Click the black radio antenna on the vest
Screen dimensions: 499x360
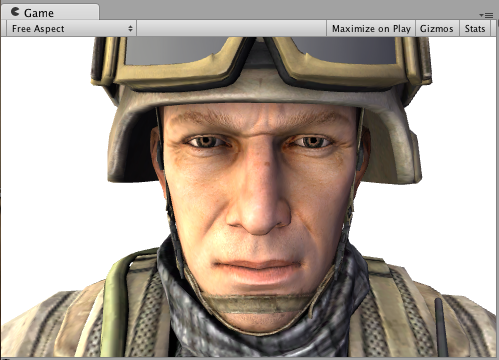click(x=441, y=327)
